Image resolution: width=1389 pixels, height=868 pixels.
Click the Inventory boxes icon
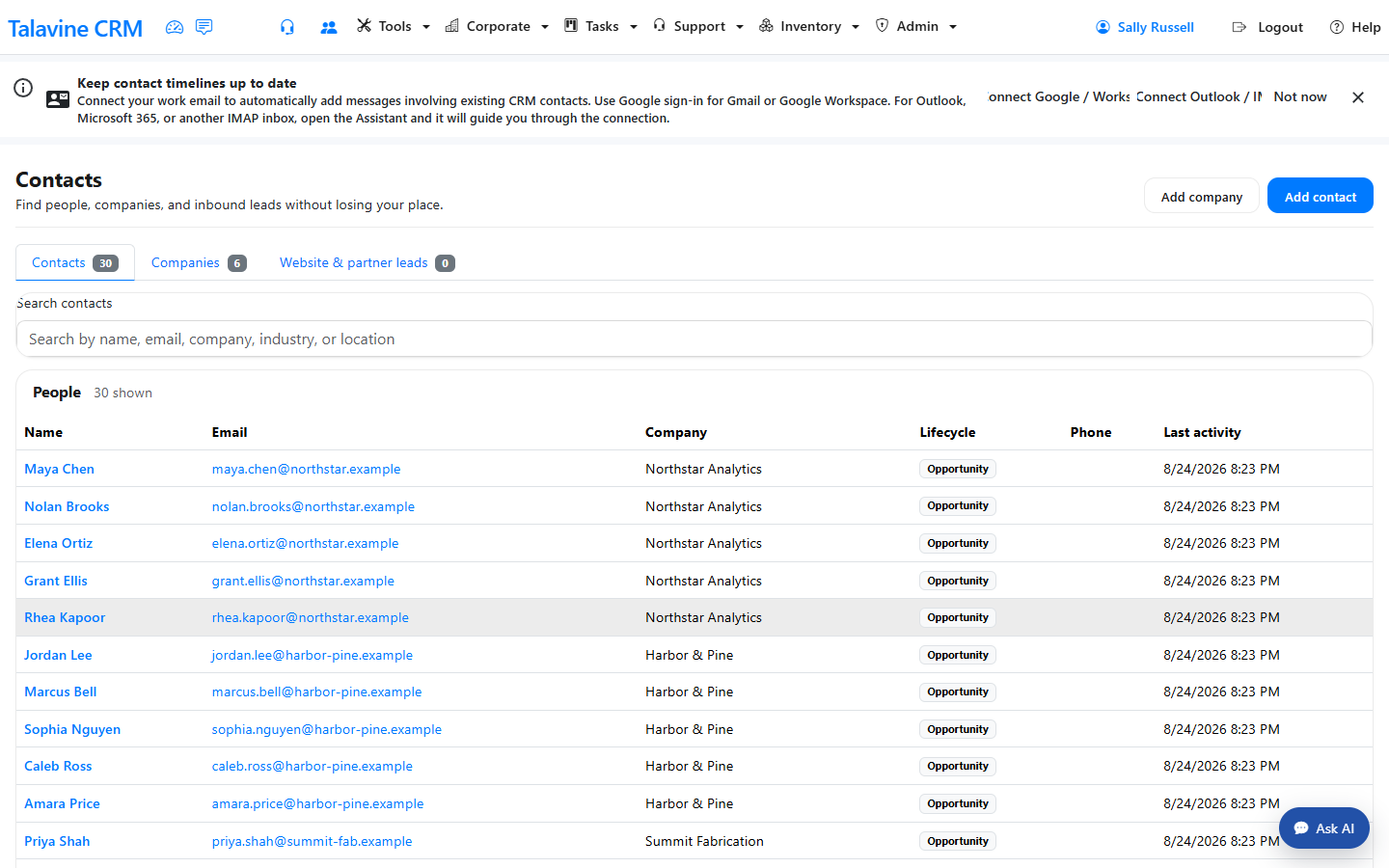coord(766,26)
